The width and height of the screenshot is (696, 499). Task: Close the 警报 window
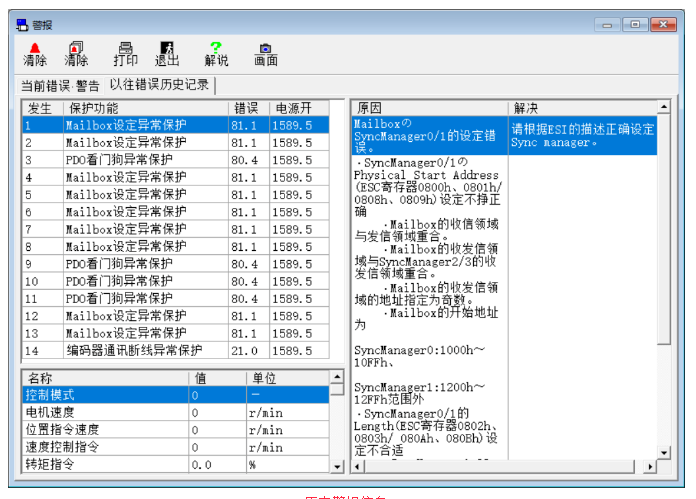point(663,24)
